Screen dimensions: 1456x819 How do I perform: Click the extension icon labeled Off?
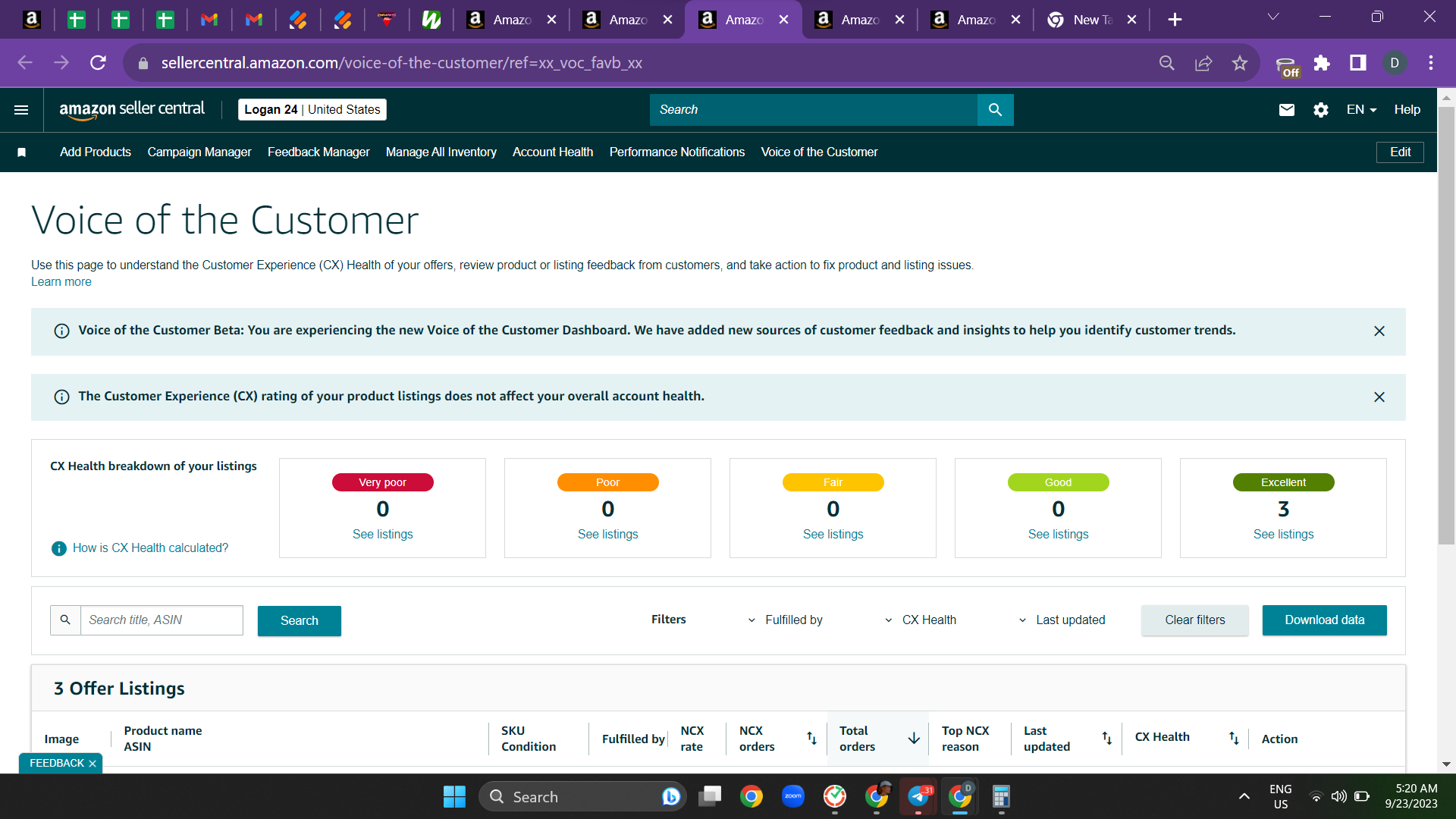1287,66
